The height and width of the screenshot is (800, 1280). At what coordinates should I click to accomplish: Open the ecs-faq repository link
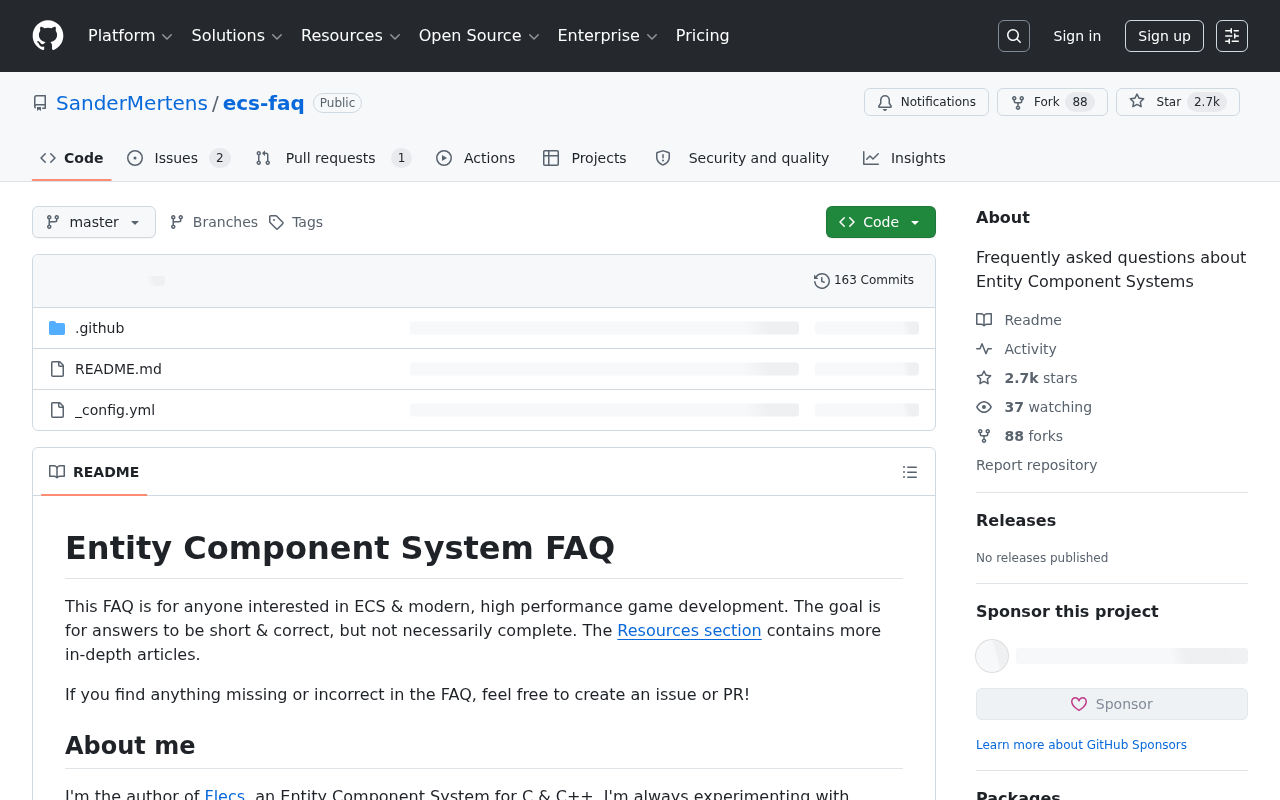pos(263,103)
